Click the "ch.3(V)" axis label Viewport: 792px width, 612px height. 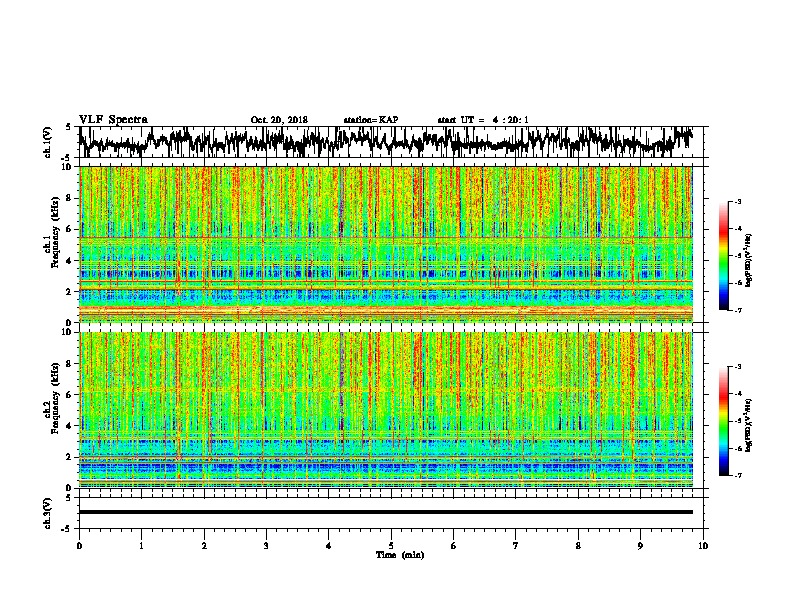coord(48,513)
